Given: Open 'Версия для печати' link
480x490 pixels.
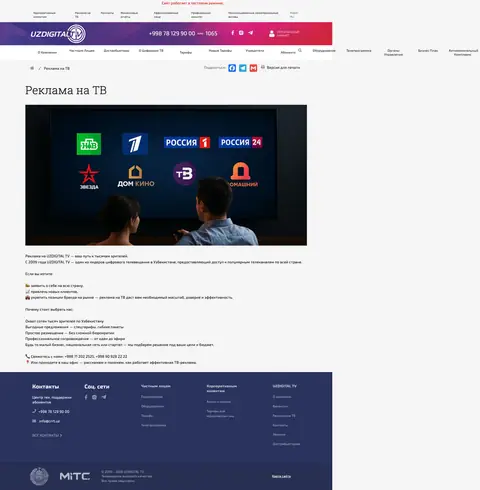Looking at the screenshot, I should coord(283,68).
